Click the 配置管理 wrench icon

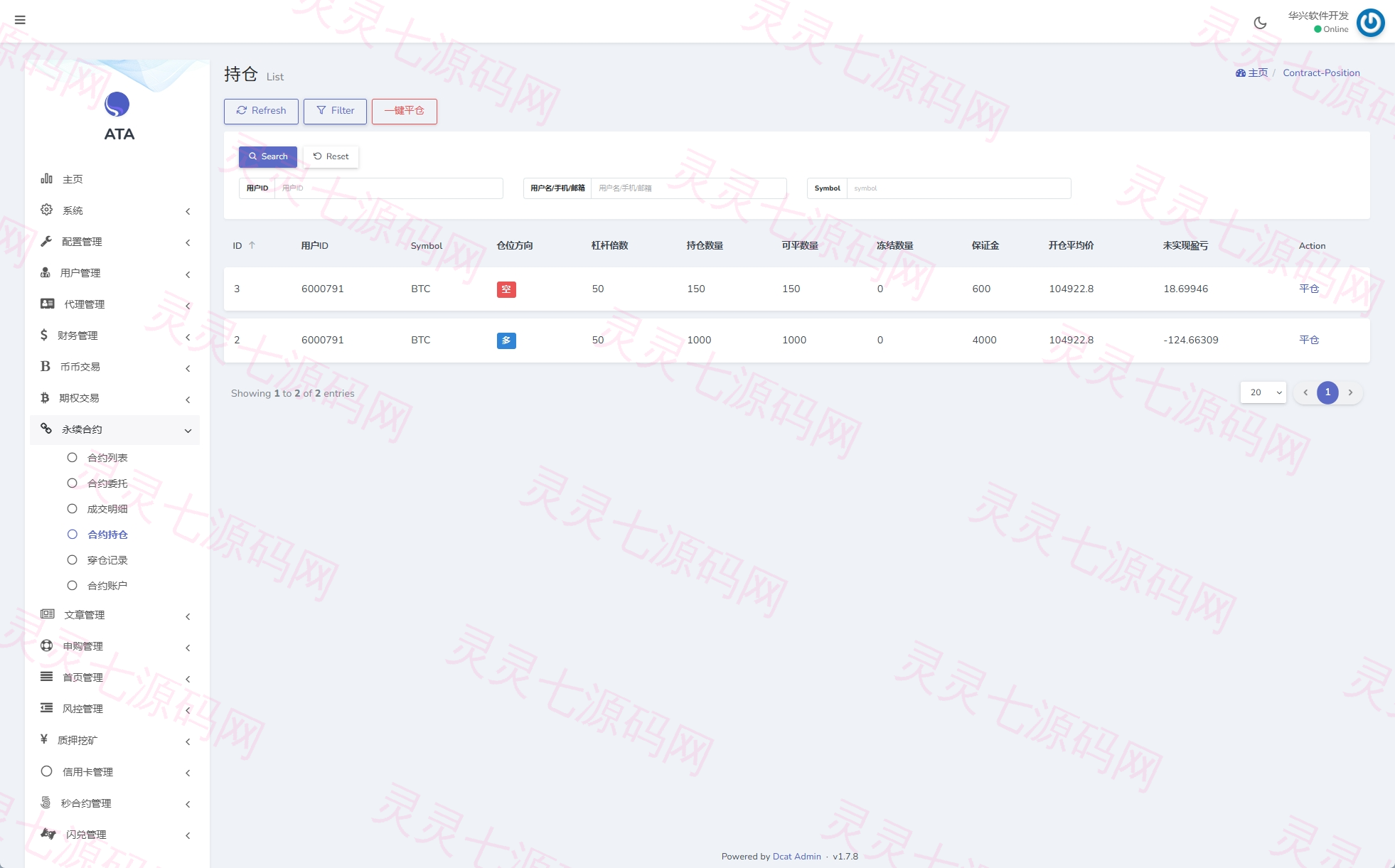tap(47, 241)
